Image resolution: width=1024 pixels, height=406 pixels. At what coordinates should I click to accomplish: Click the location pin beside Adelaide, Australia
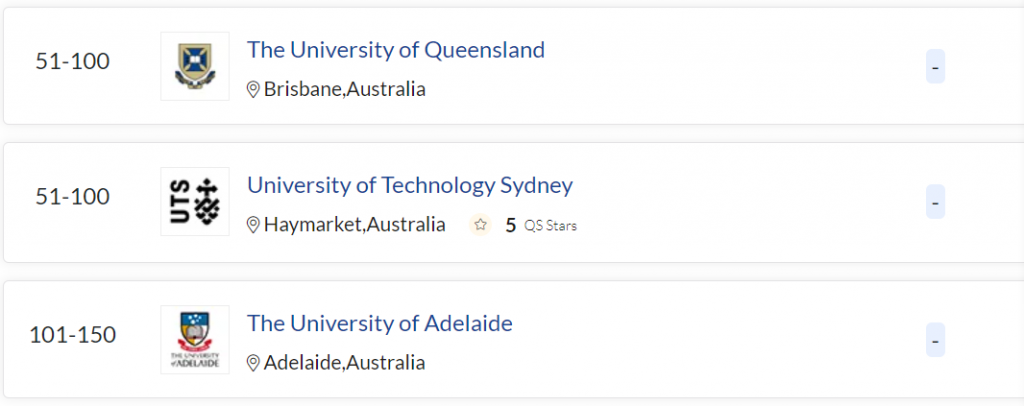253,362
